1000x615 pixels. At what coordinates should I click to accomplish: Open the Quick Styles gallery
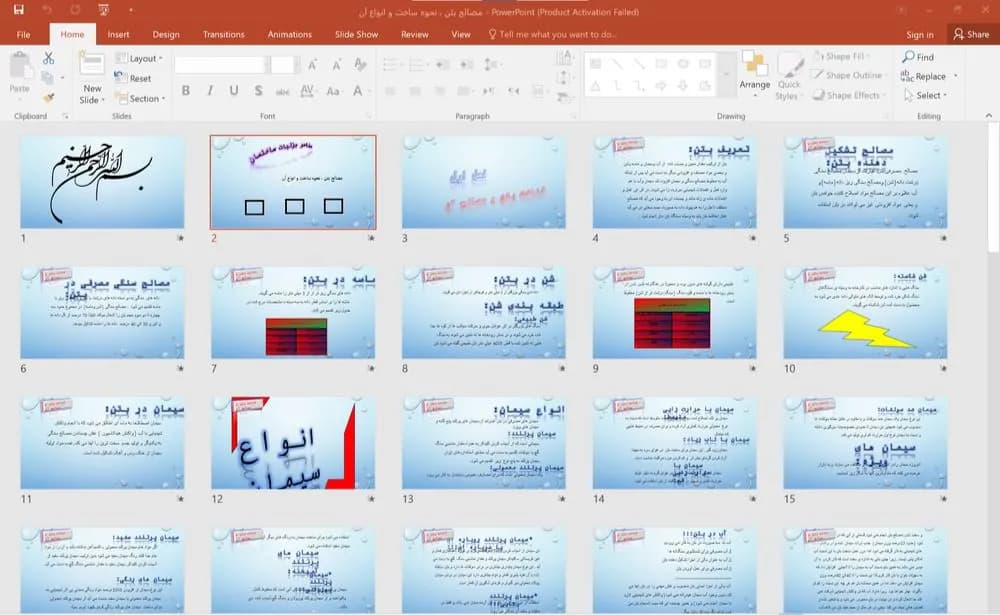[x=789, y=77]
